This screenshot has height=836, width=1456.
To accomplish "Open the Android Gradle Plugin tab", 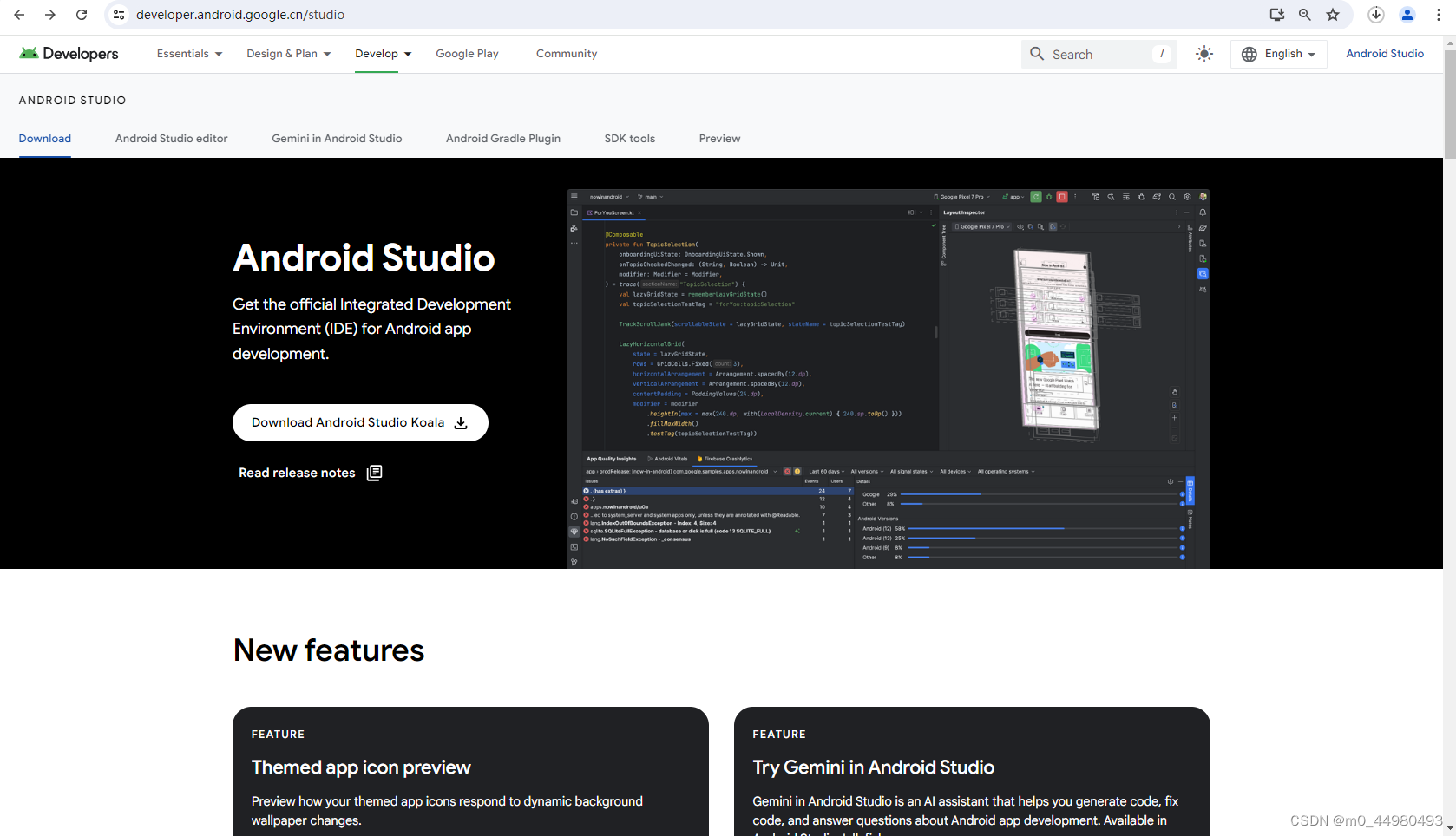I will tap(503, 139).
